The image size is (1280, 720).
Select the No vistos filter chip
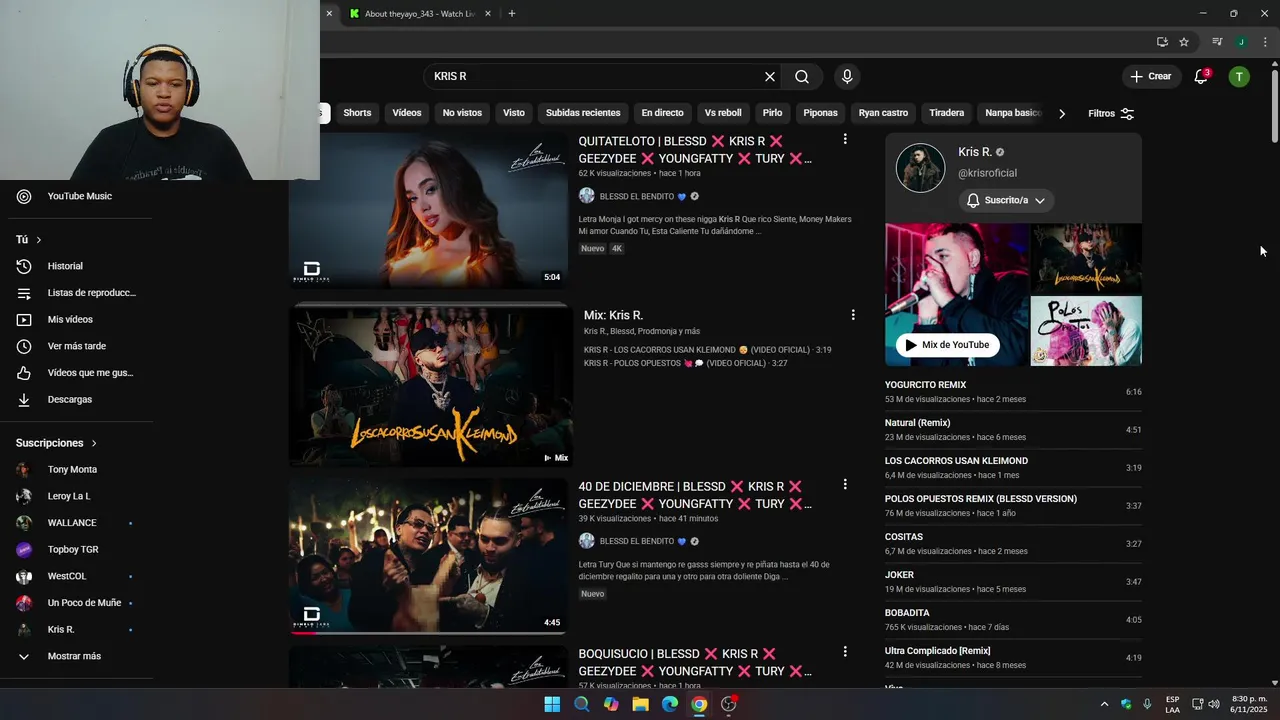click(x=462, y=113)
